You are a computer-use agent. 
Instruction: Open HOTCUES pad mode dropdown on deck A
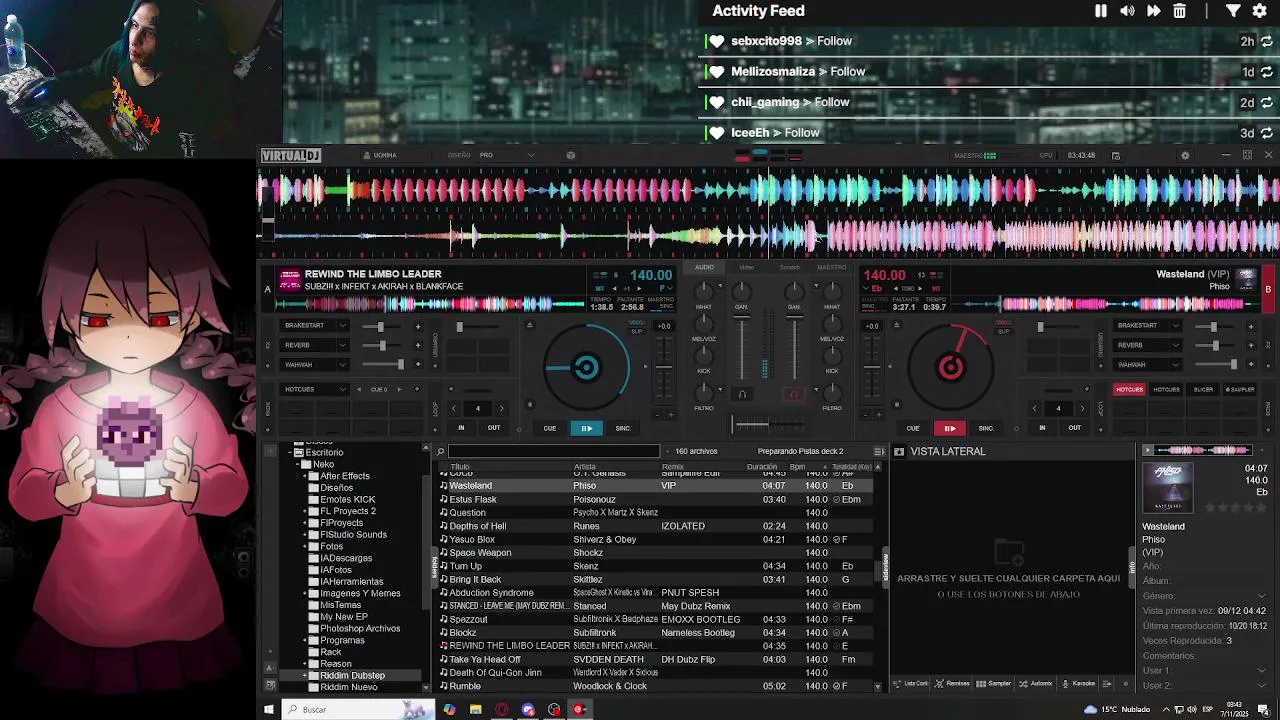(x=341, y=389)
